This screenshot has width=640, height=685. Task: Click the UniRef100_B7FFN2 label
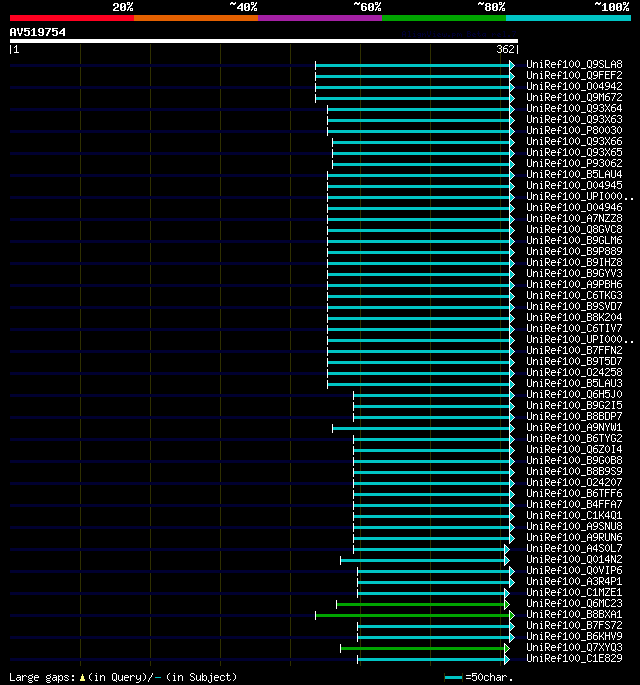574,350
